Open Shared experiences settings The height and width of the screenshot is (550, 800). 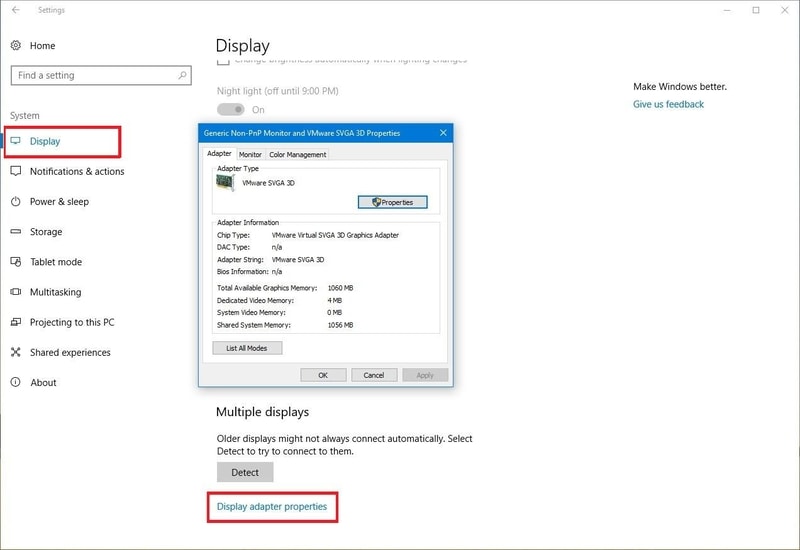[x=70, y=352]
